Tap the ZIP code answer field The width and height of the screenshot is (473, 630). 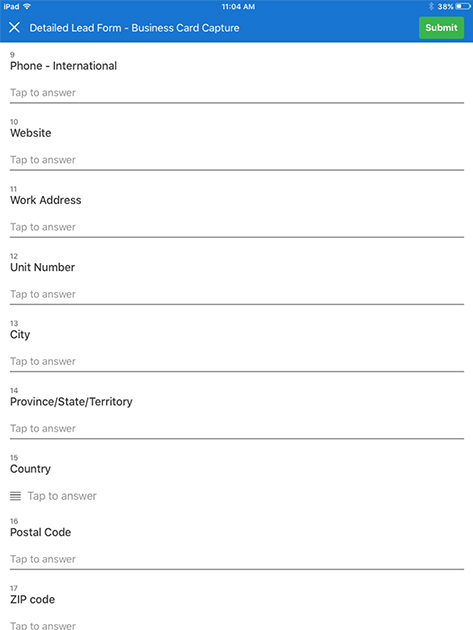[x=237, y=625]
